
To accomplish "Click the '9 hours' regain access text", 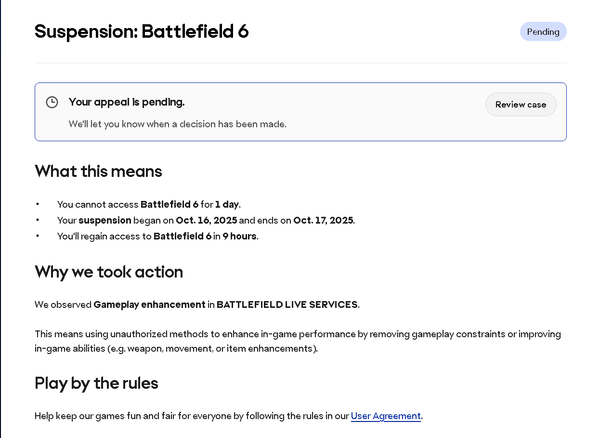I will click(x=239, y=236).
